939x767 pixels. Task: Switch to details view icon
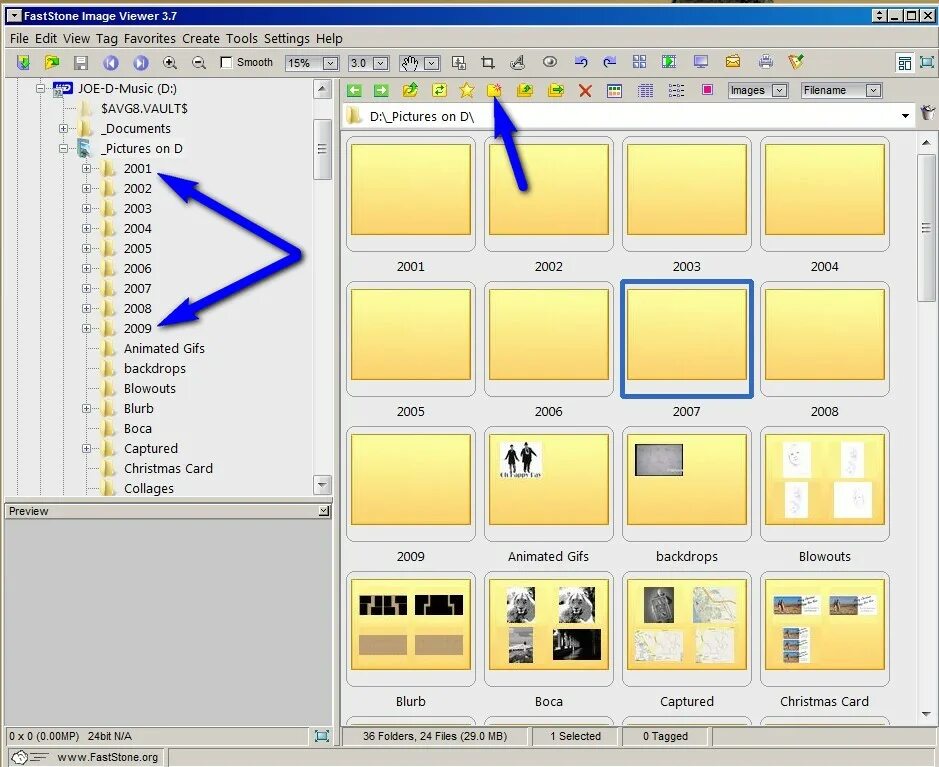646,91
